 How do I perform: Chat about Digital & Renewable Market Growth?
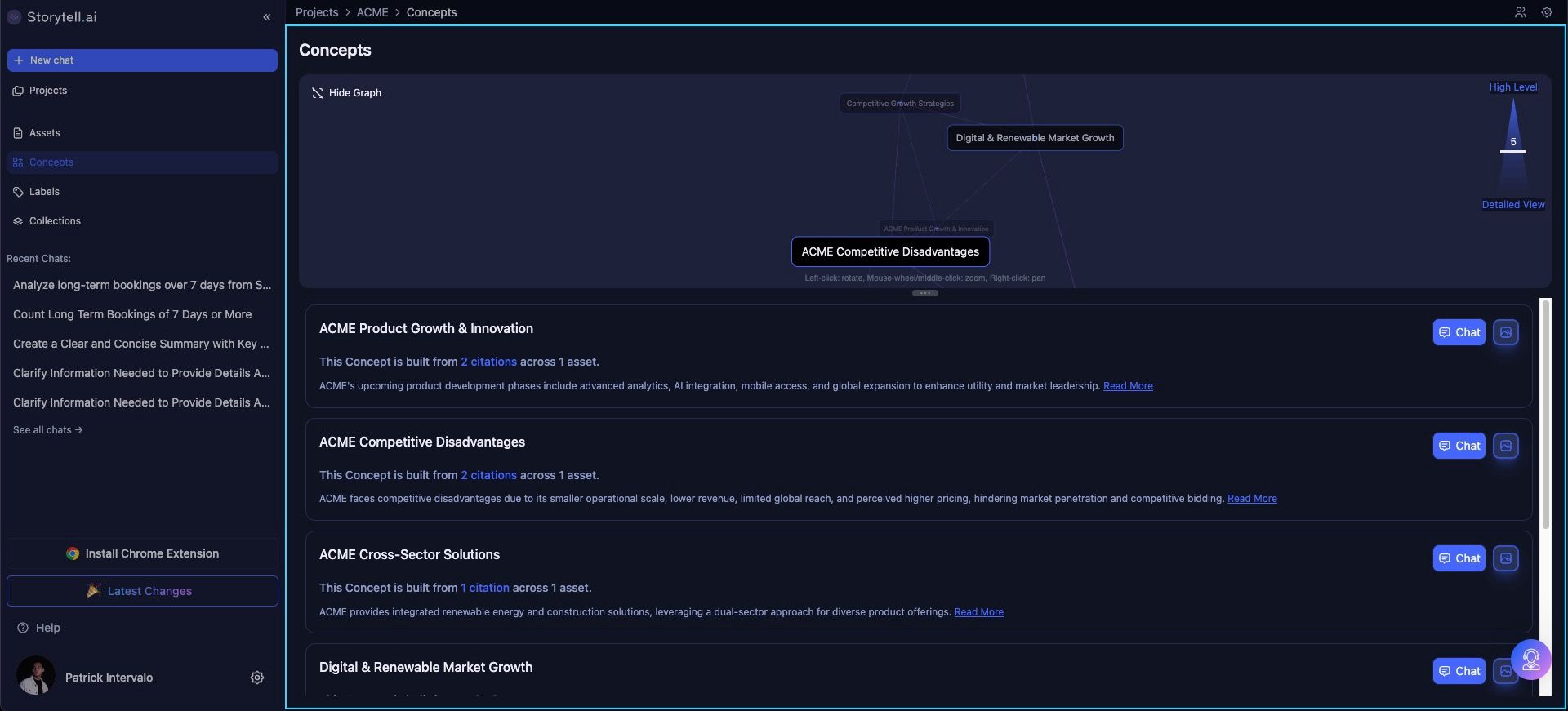click(x=1459, y=671)
